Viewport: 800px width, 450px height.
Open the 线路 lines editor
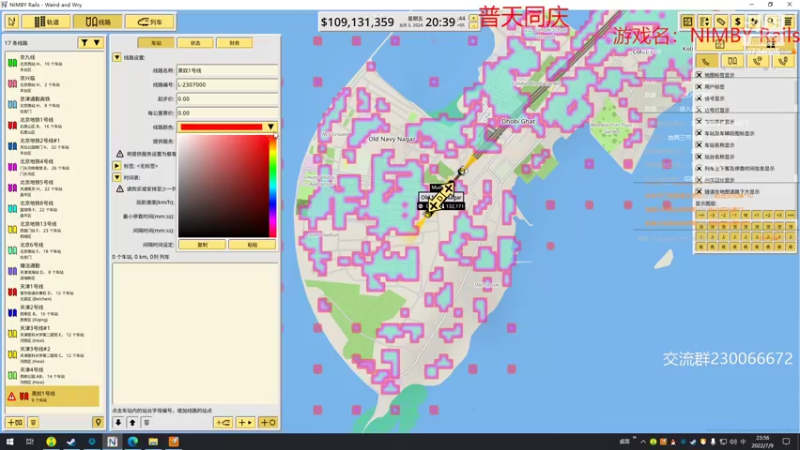click(97, 21)
